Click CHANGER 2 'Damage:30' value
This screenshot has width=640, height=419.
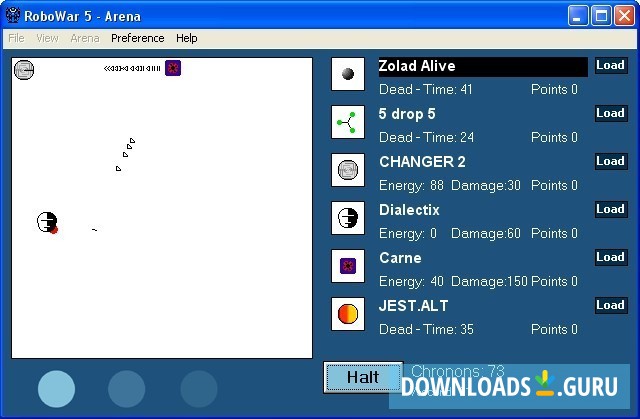486,186
